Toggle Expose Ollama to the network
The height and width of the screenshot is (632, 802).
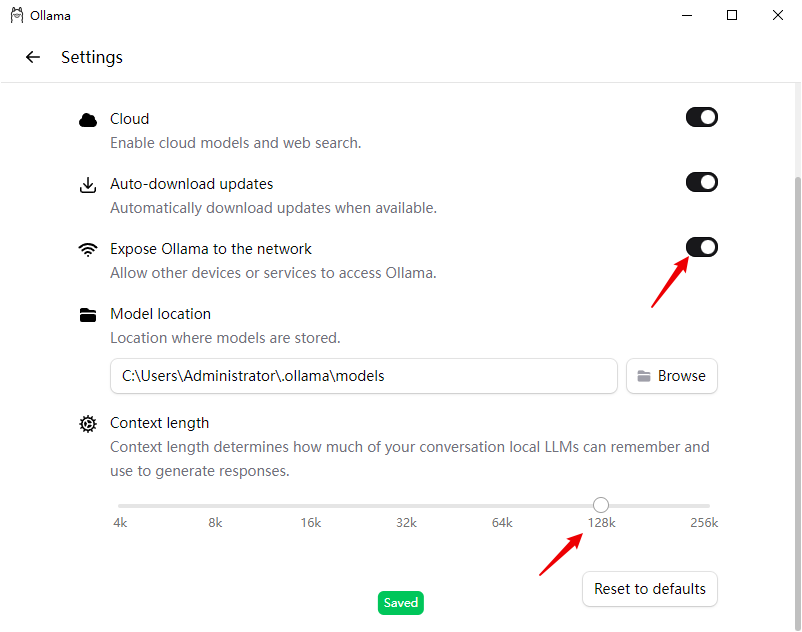coord(702,247)
